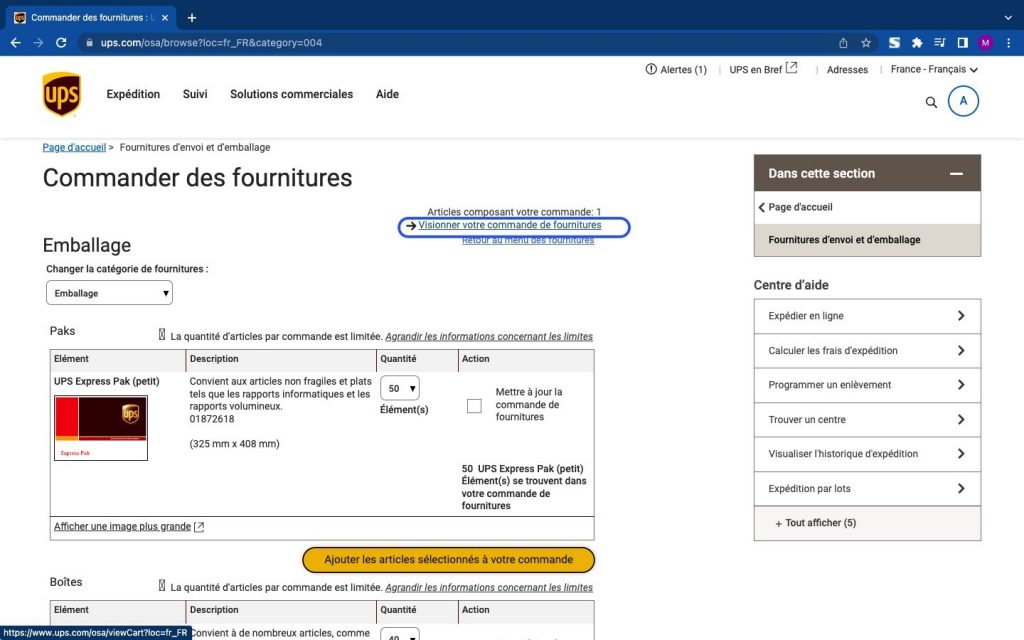This screenshot has width=1024, height=640.
Task: Click Agrandir les informations link for Paks
Action: pyautogui.click(x=488, y=336)
